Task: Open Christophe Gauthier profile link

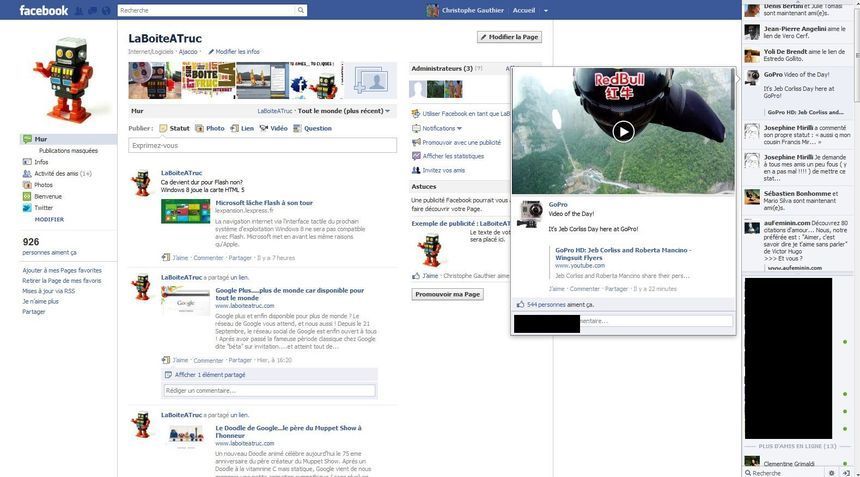Action: pos(472,10)
